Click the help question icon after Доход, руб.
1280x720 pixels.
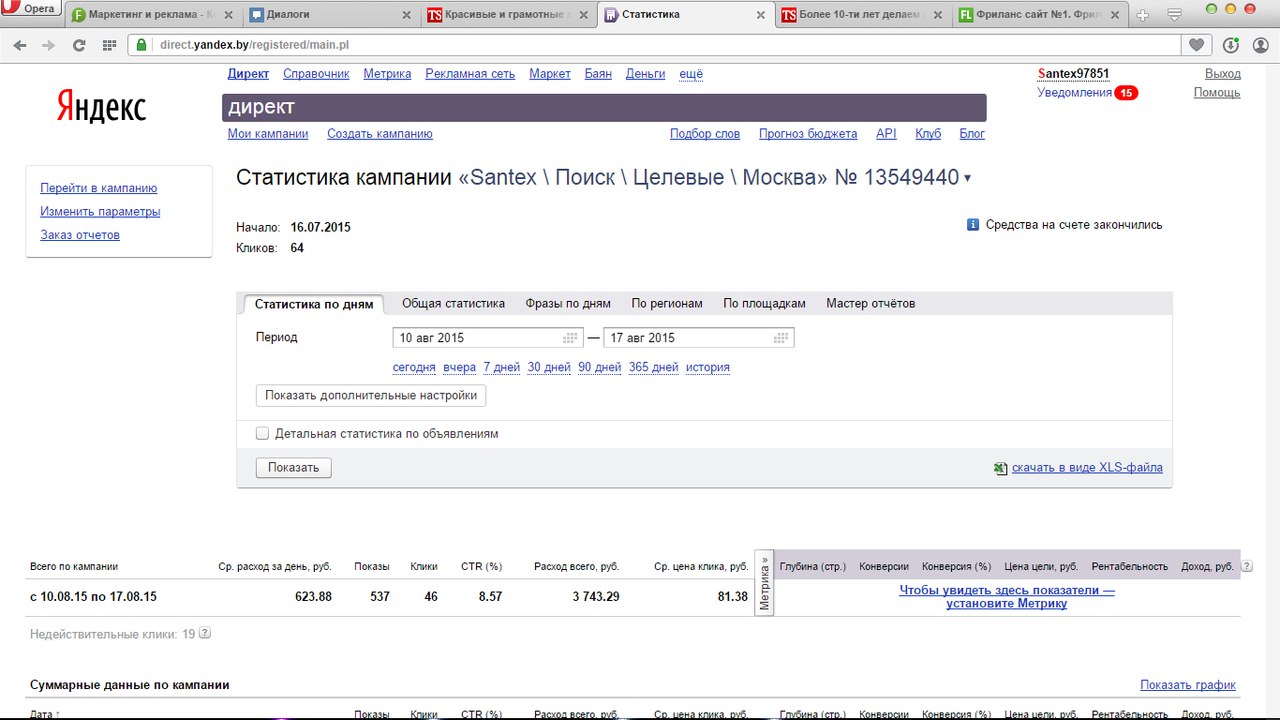1246,566
